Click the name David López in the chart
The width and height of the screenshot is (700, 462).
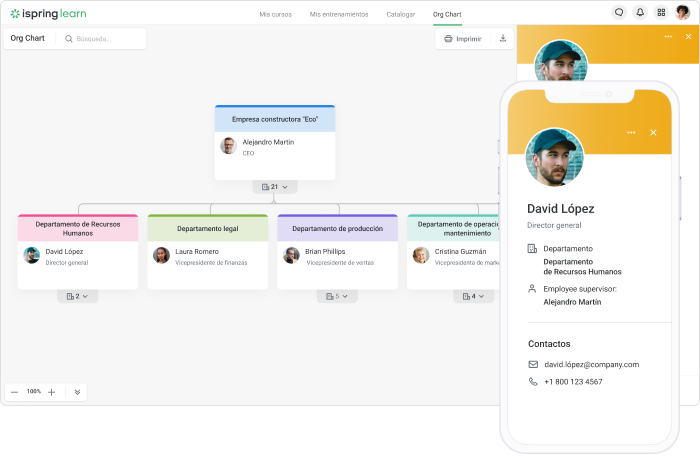[64, 251]
